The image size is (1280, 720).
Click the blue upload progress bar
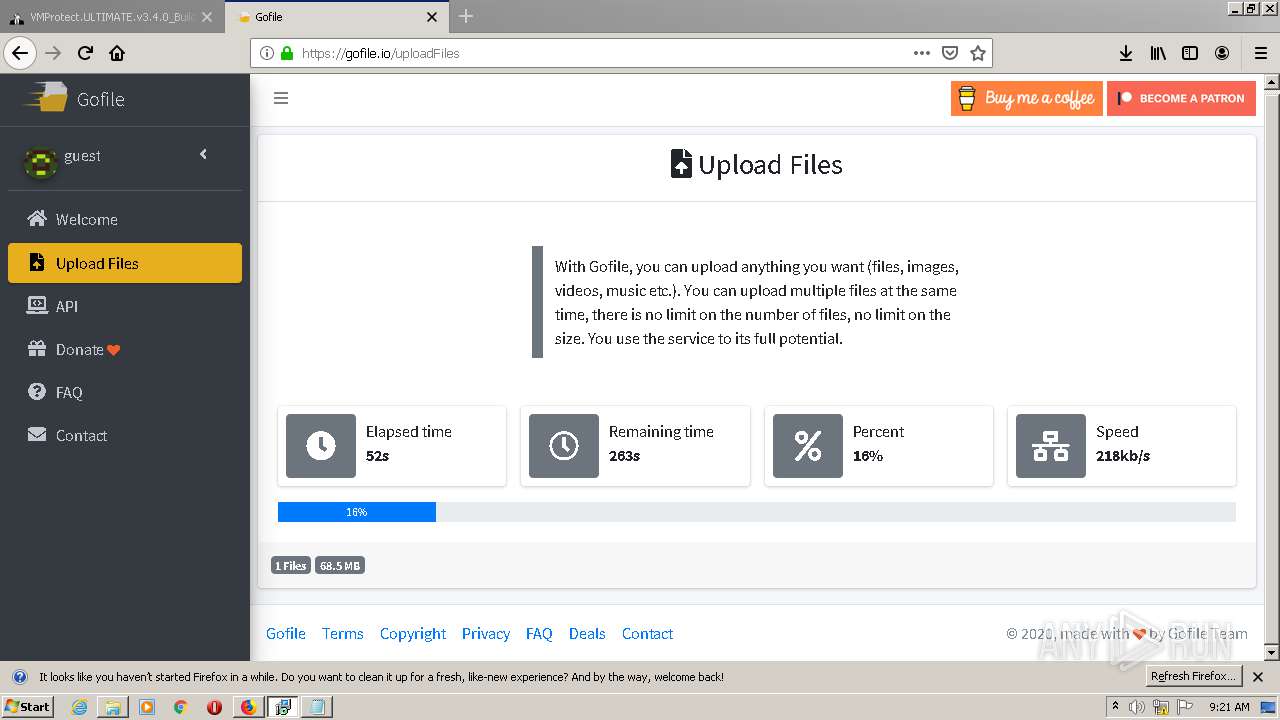point(357,512)
